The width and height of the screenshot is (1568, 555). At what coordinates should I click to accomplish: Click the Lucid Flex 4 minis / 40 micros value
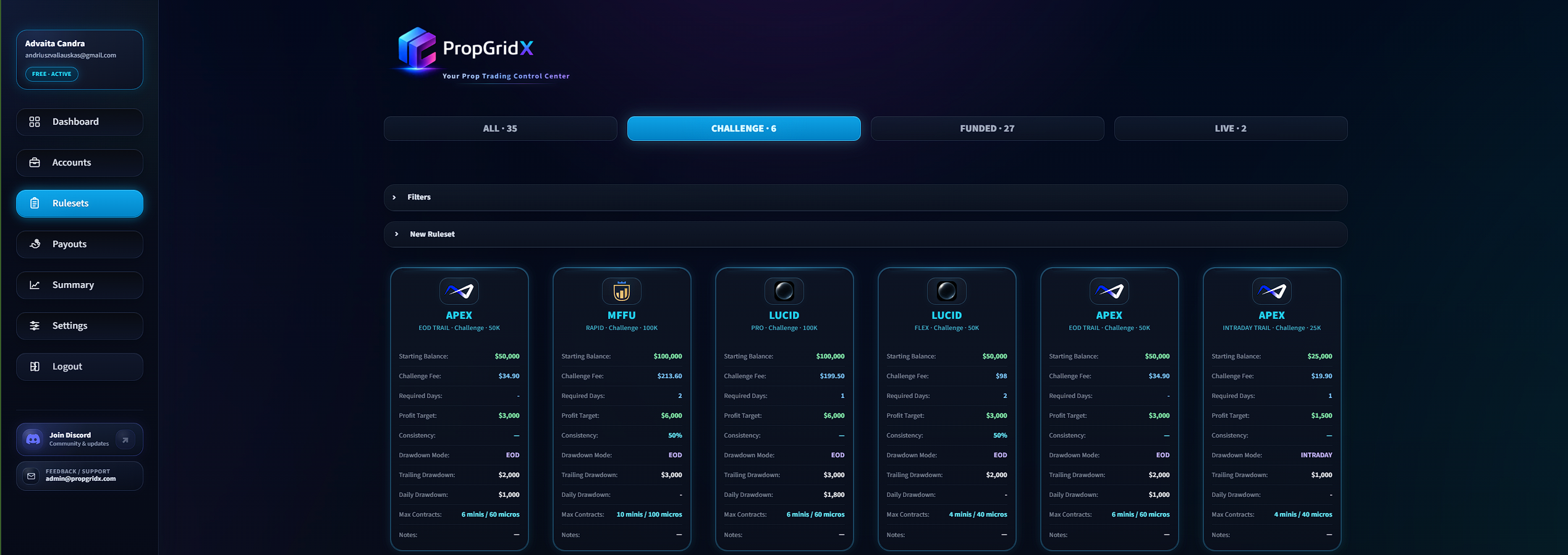978,514
